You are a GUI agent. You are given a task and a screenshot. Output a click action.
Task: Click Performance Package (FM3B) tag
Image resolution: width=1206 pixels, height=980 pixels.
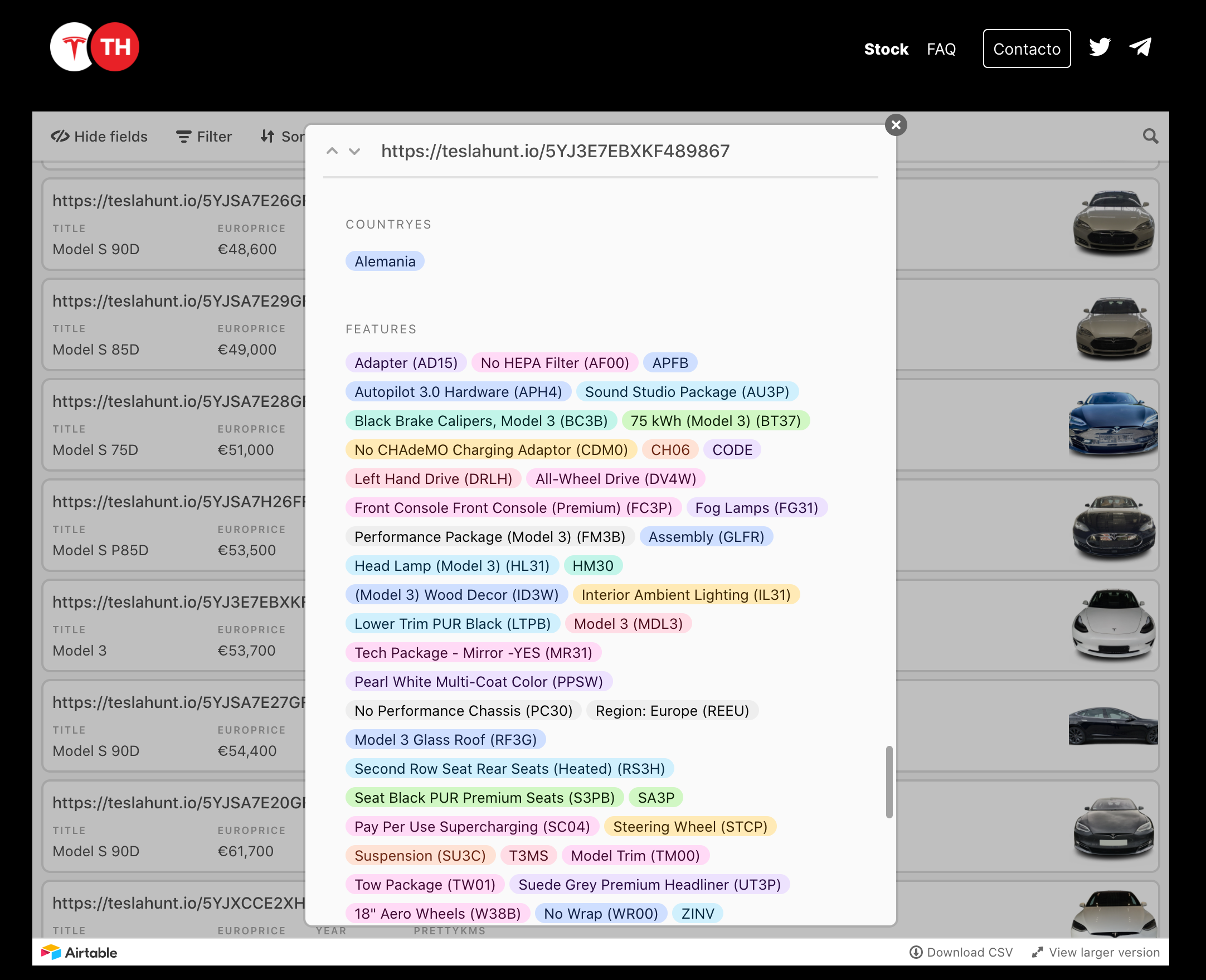coord(490,537)
